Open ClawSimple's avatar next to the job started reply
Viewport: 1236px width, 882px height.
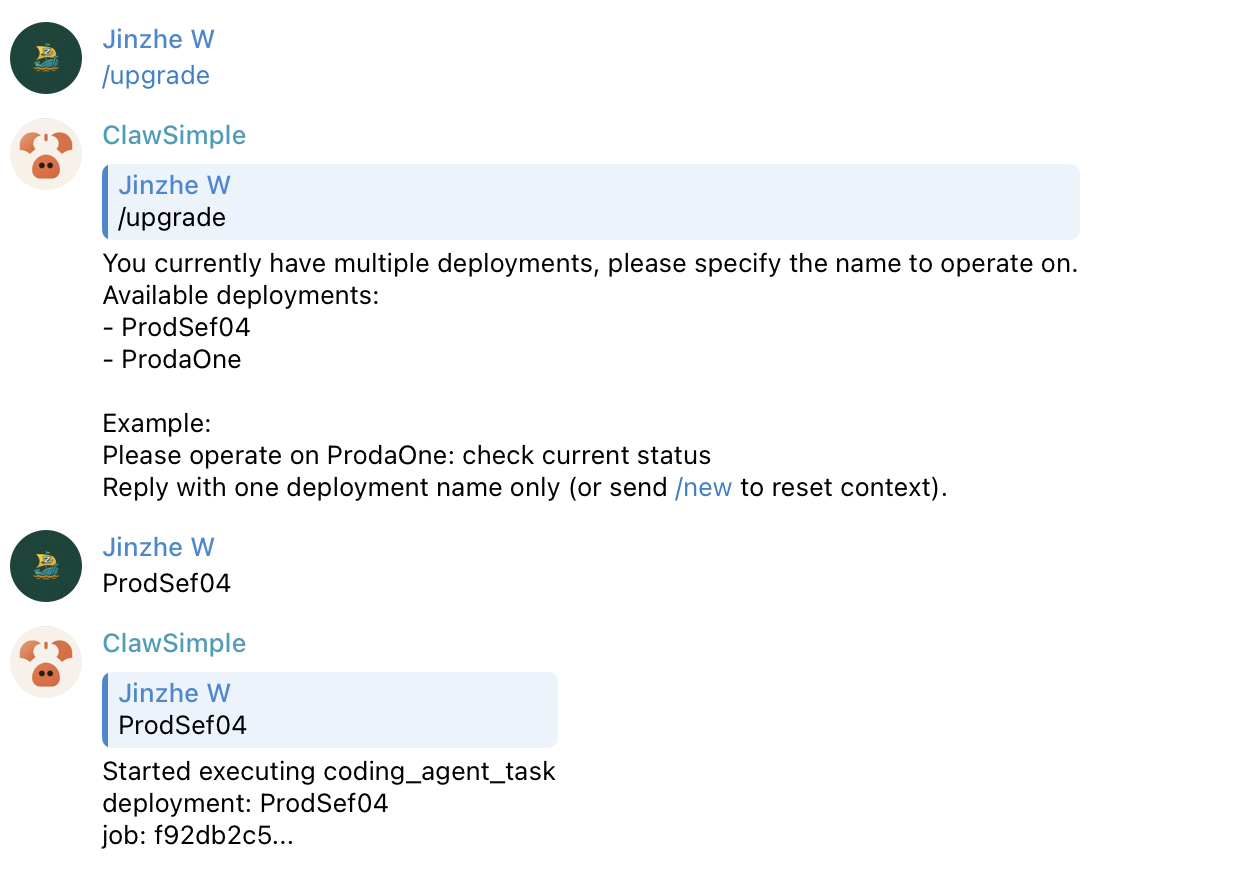coord(46,662)
